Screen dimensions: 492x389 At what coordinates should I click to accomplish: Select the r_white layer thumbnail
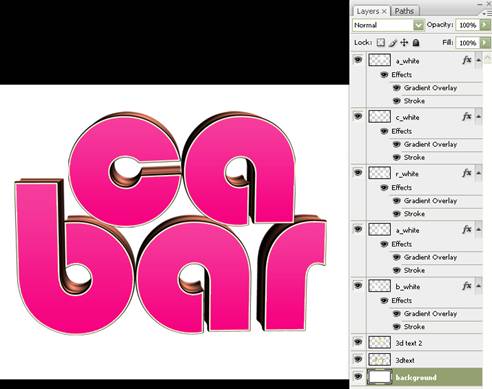coord(379,173)
